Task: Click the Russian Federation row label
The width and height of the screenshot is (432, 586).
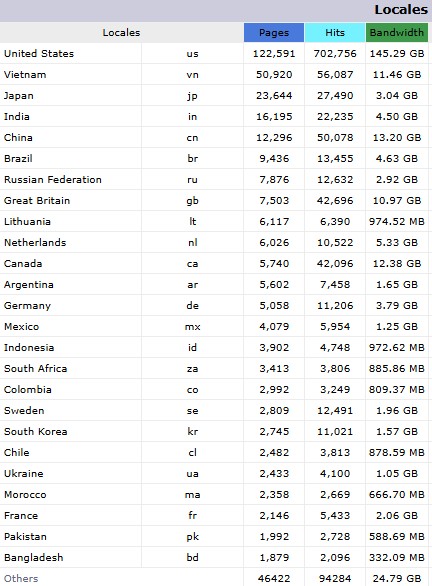Action: (53, 179)
